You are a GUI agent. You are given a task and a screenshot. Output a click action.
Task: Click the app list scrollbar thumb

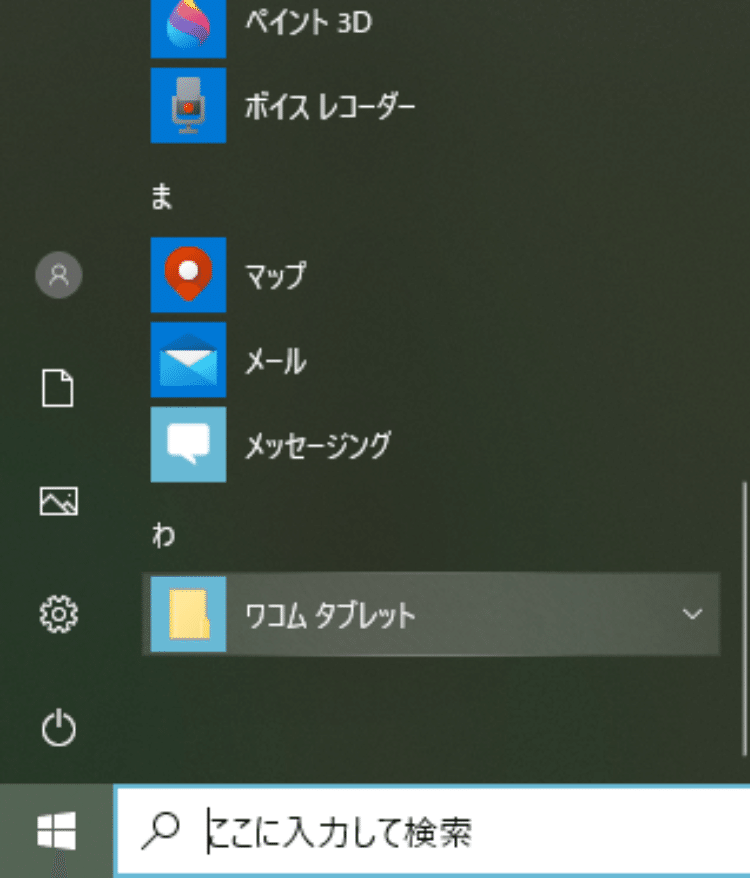point(744,618)
